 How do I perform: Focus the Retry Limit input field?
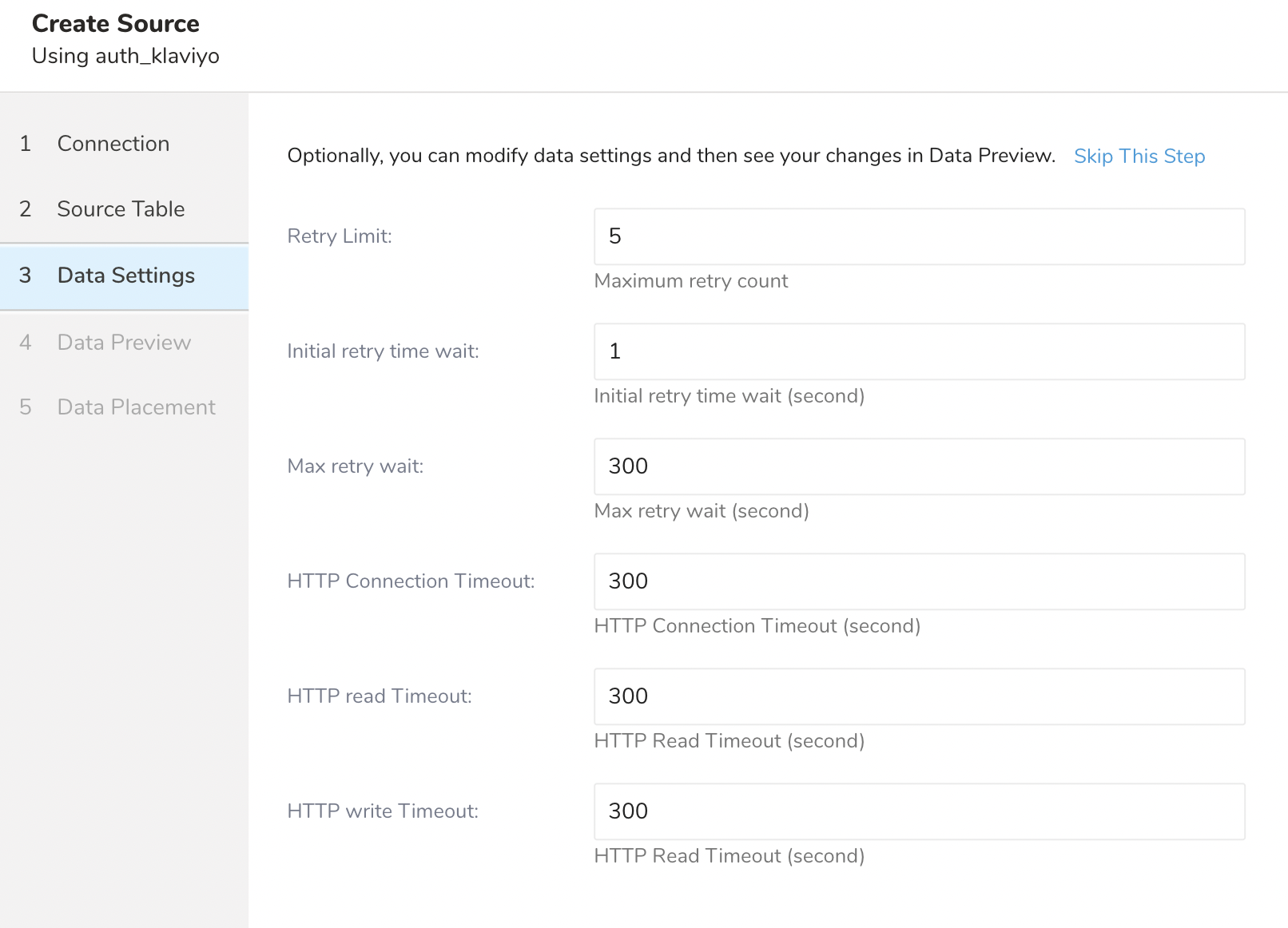[919, 236]
